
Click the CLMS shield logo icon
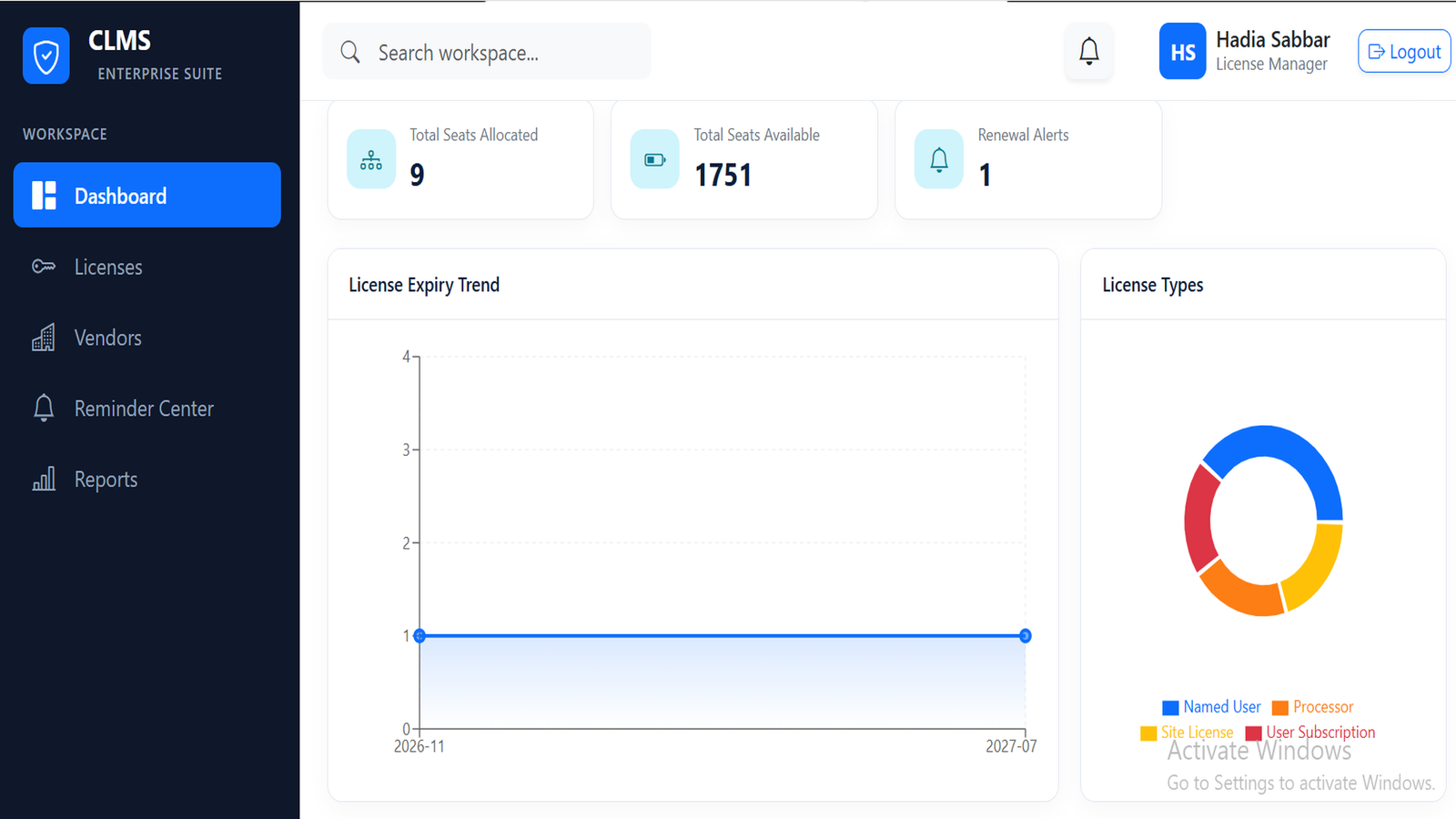[46, 56]
